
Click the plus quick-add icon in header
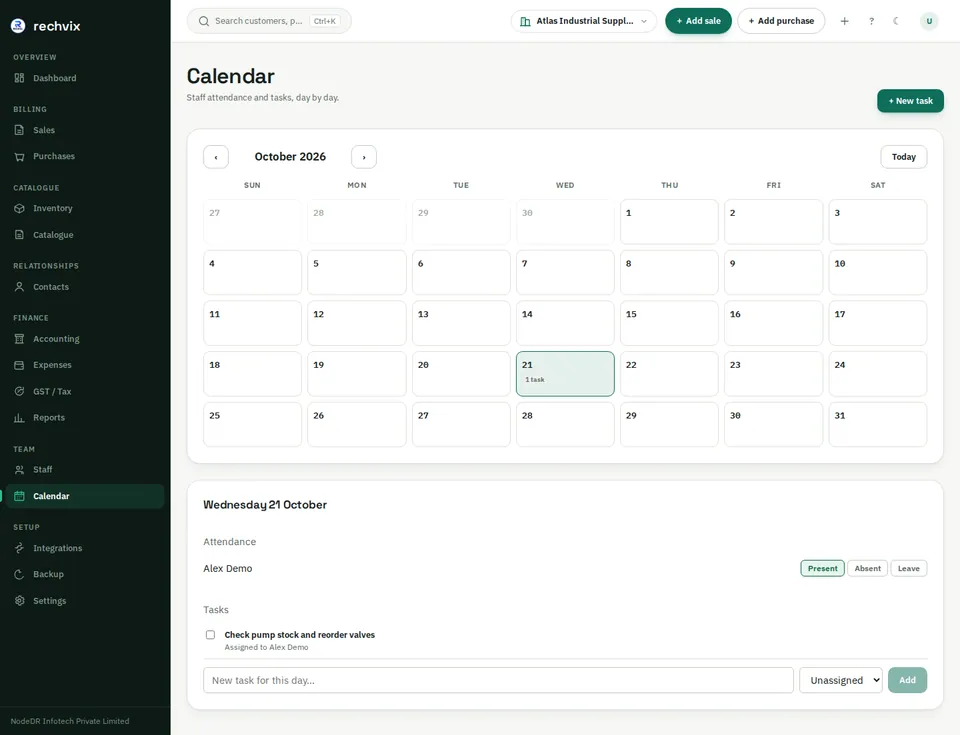click(x=844, y=21)
